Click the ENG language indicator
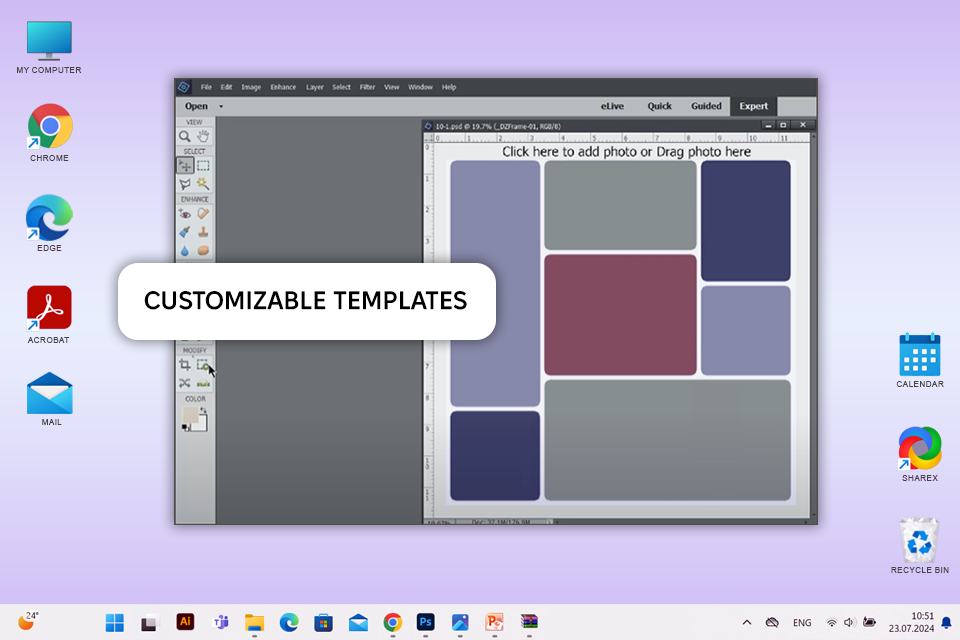This screenshot has width=960, height=640. coord(801,623)
